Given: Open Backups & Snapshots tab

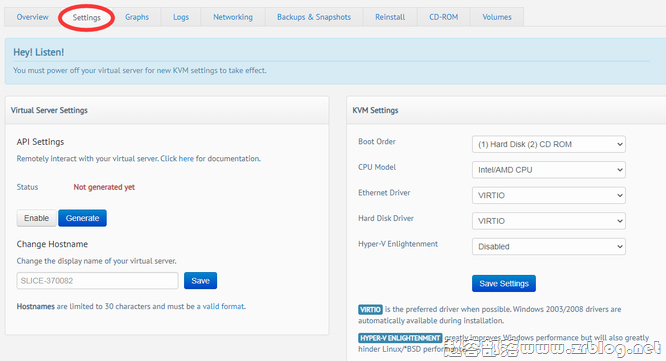Looking at the screenshot, I should coord(314,17).
